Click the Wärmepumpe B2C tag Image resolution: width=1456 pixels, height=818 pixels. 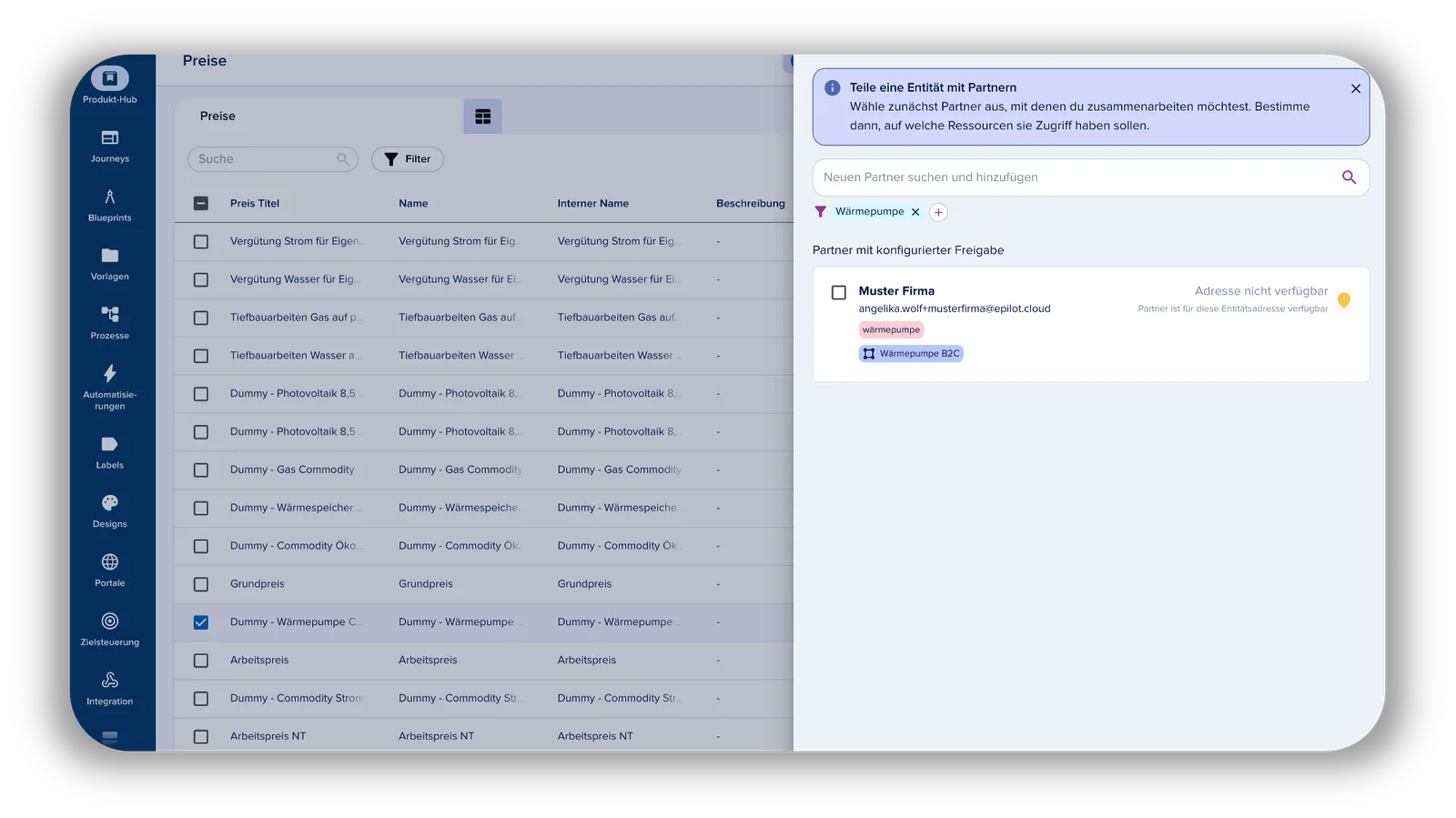coord(911,354)
